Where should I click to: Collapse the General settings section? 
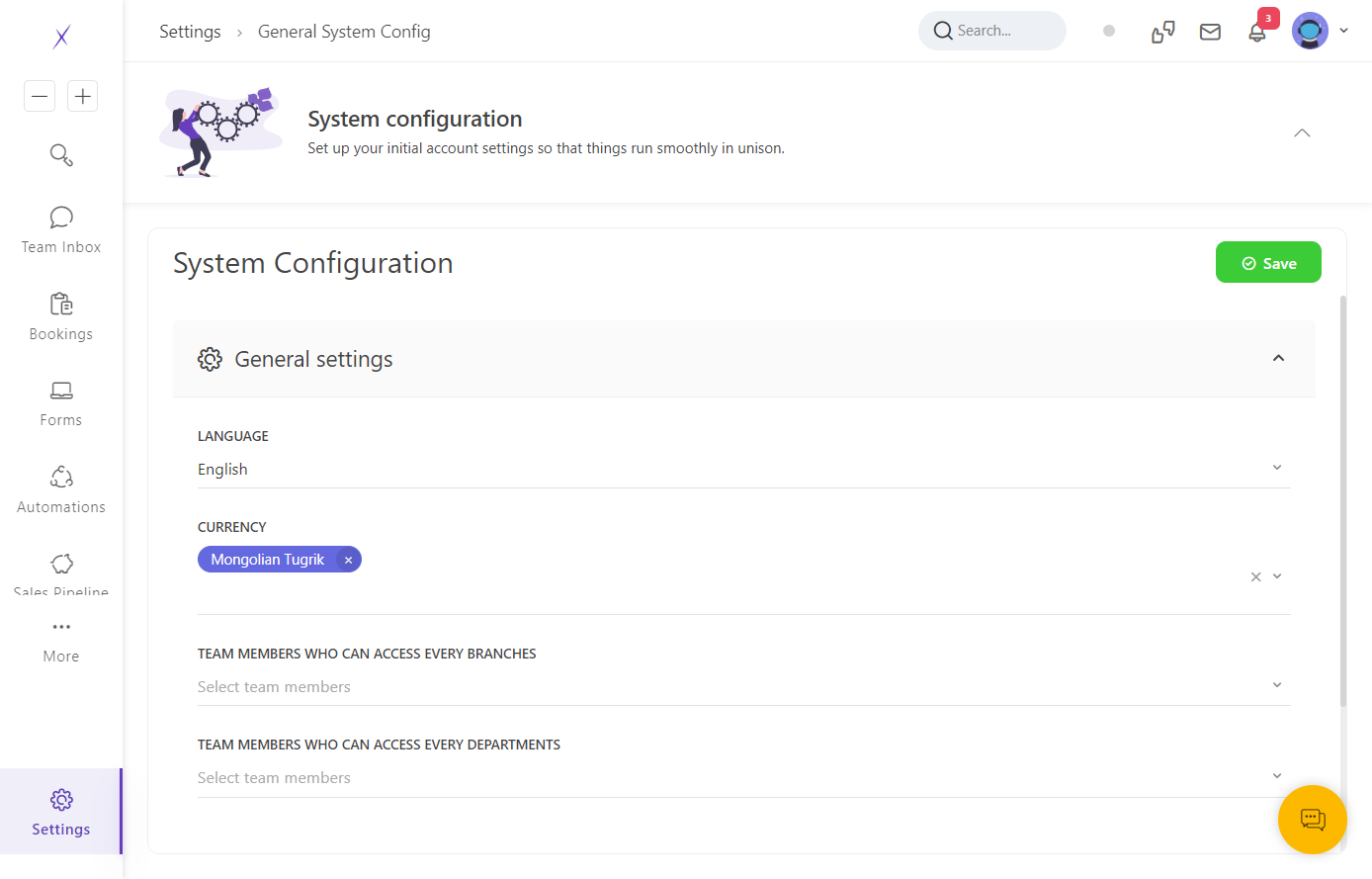pyautogui.click(x=1278, y=358)
